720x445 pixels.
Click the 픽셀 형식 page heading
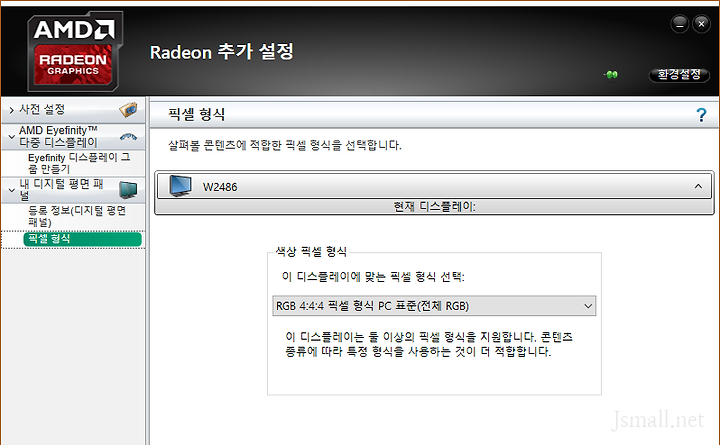pyautogui.click(x=197, y=114)
